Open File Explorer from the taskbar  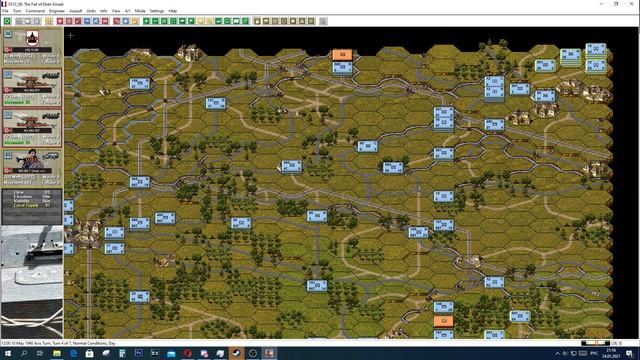pyautogui.click(x=57, y=353)
